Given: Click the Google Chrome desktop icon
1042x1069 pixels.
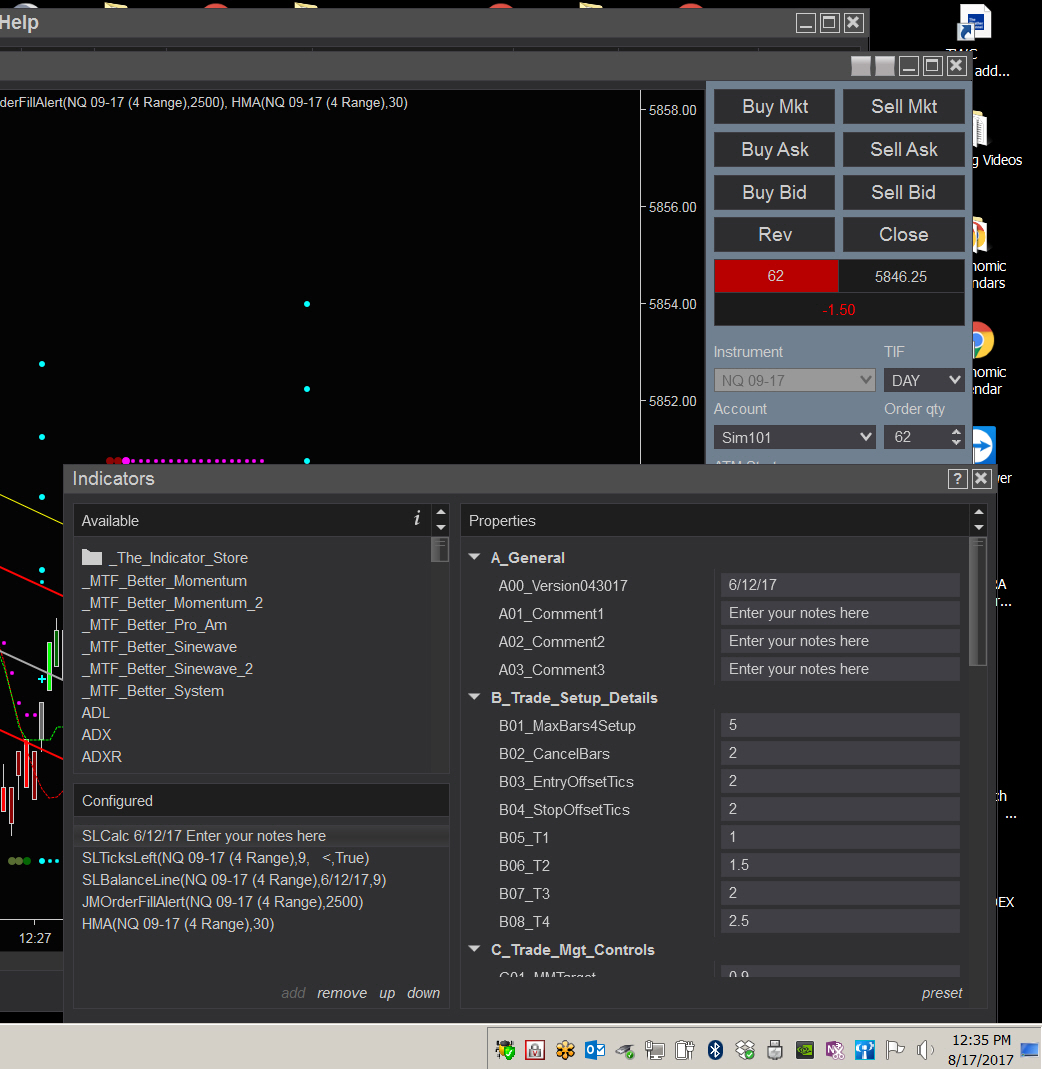Looking at the screenshot, I should (x=983, y=340).
